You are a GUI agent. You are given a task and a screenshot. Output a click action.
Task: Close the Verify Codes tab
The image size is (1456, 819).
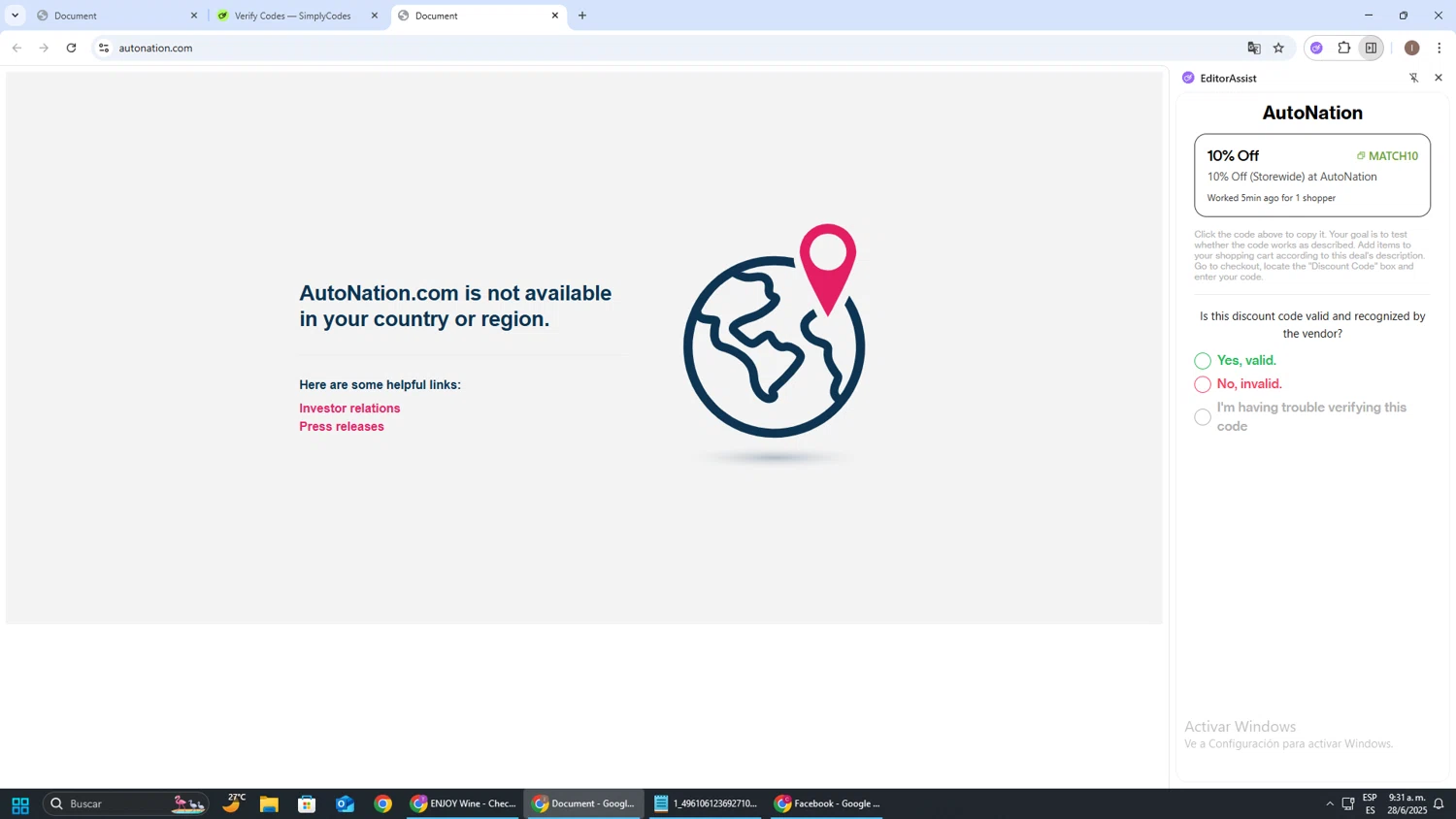[x=375, y=16]
